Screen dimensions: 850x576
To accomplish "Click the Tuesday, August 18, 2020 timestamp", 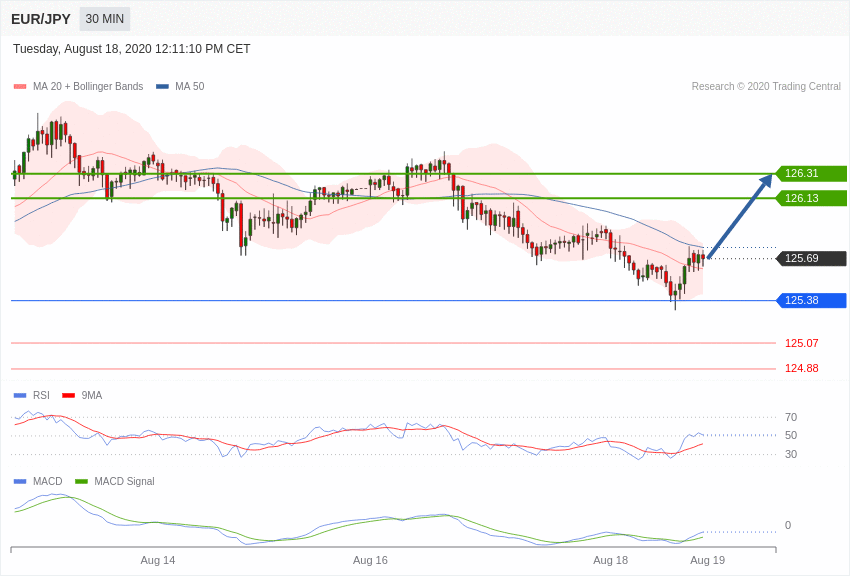I will pos(132,49).
